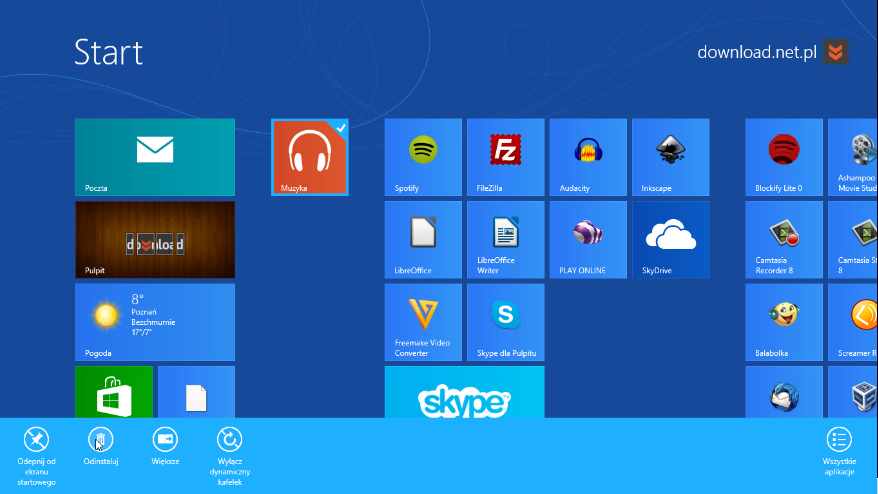This screenshot has height=494, width=878.
Task: Open the LibreOffice tile
Action: pyautogui.click(x=423, y=240)
